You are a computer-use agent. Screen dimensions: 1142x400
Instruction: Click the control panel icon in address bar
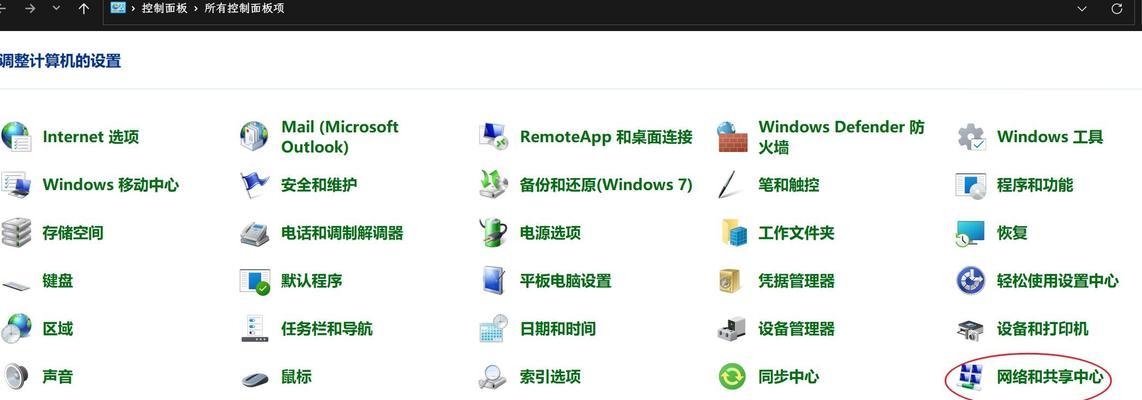click(x=118, y=8)
